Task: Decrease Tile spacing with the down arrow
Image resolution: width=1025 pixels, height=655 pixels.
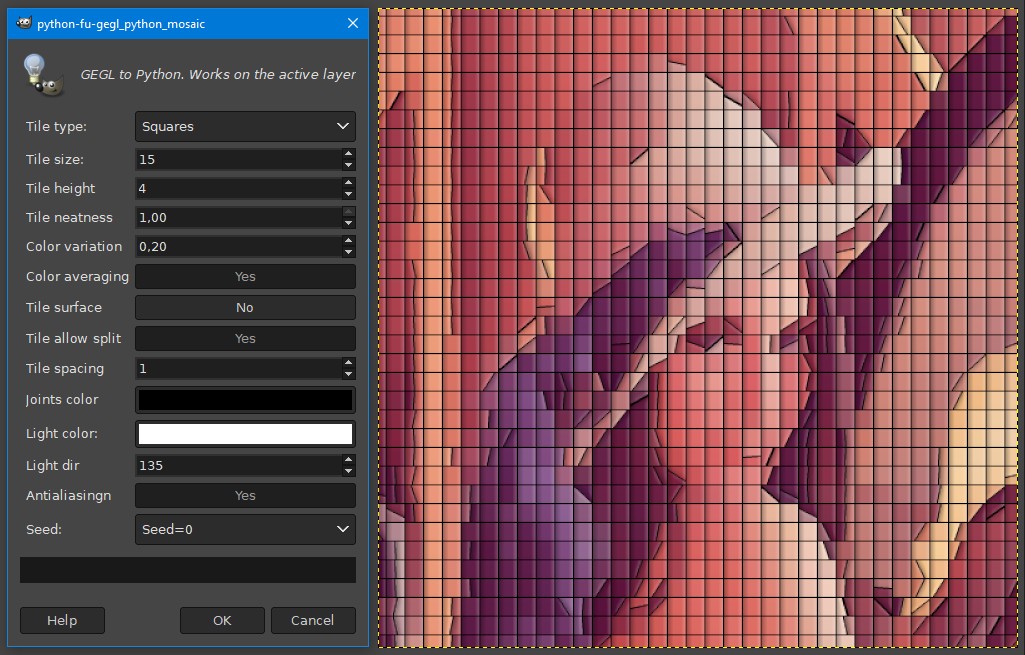Action: (348, 374)
